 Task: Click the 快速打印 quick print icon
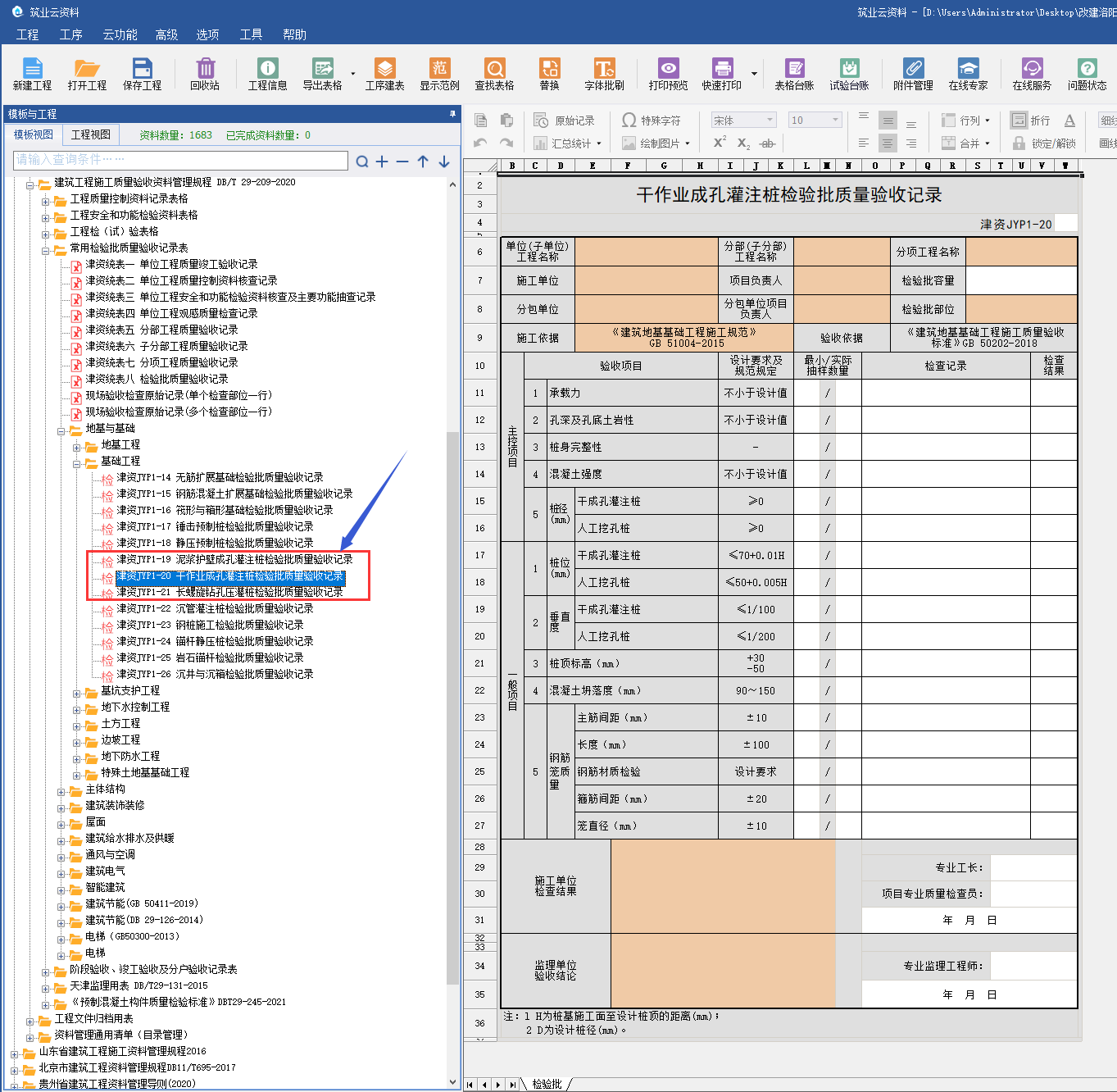coord(722,74)
